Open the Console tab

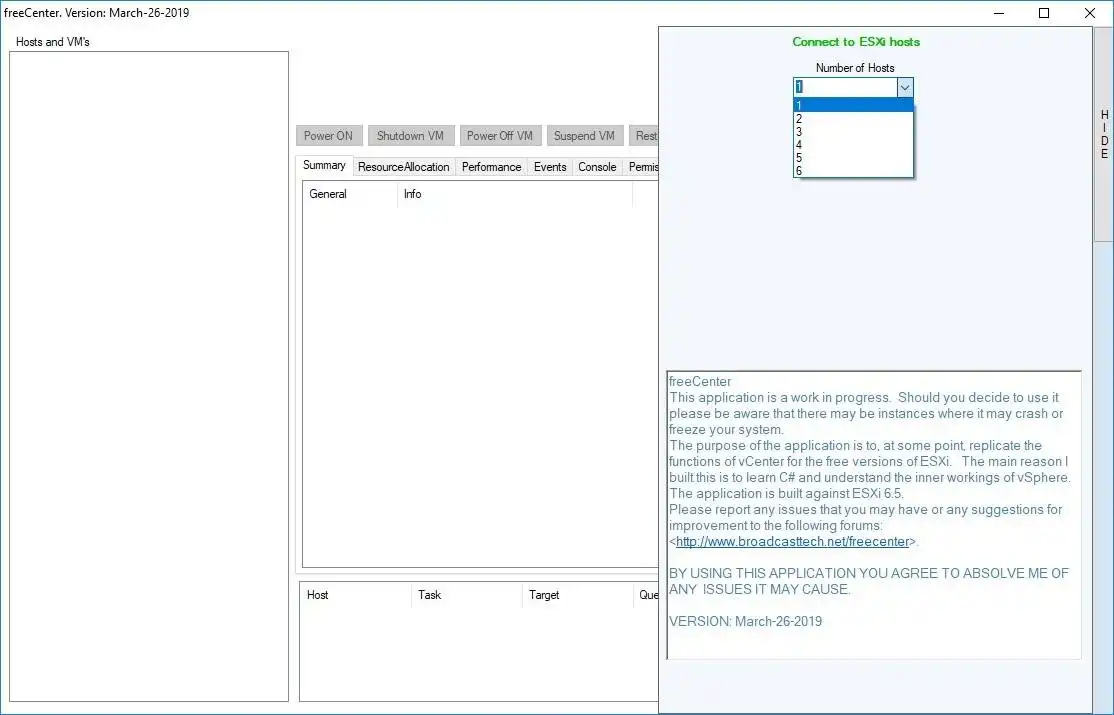click(597, 167)
